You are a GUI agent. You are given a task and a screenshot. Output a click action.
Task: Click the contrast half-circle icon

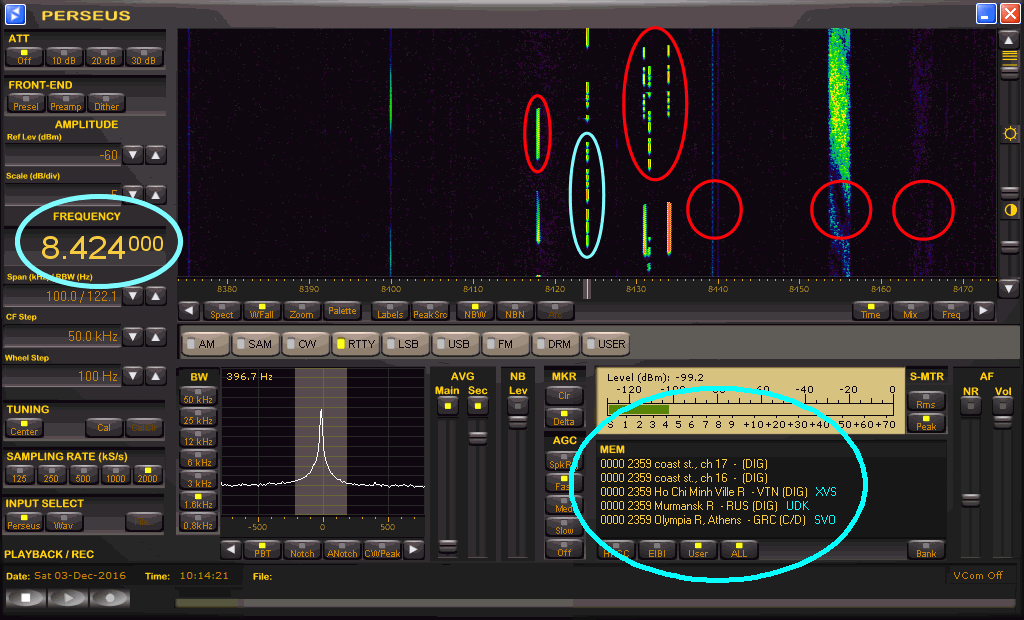click(1010, 210)
